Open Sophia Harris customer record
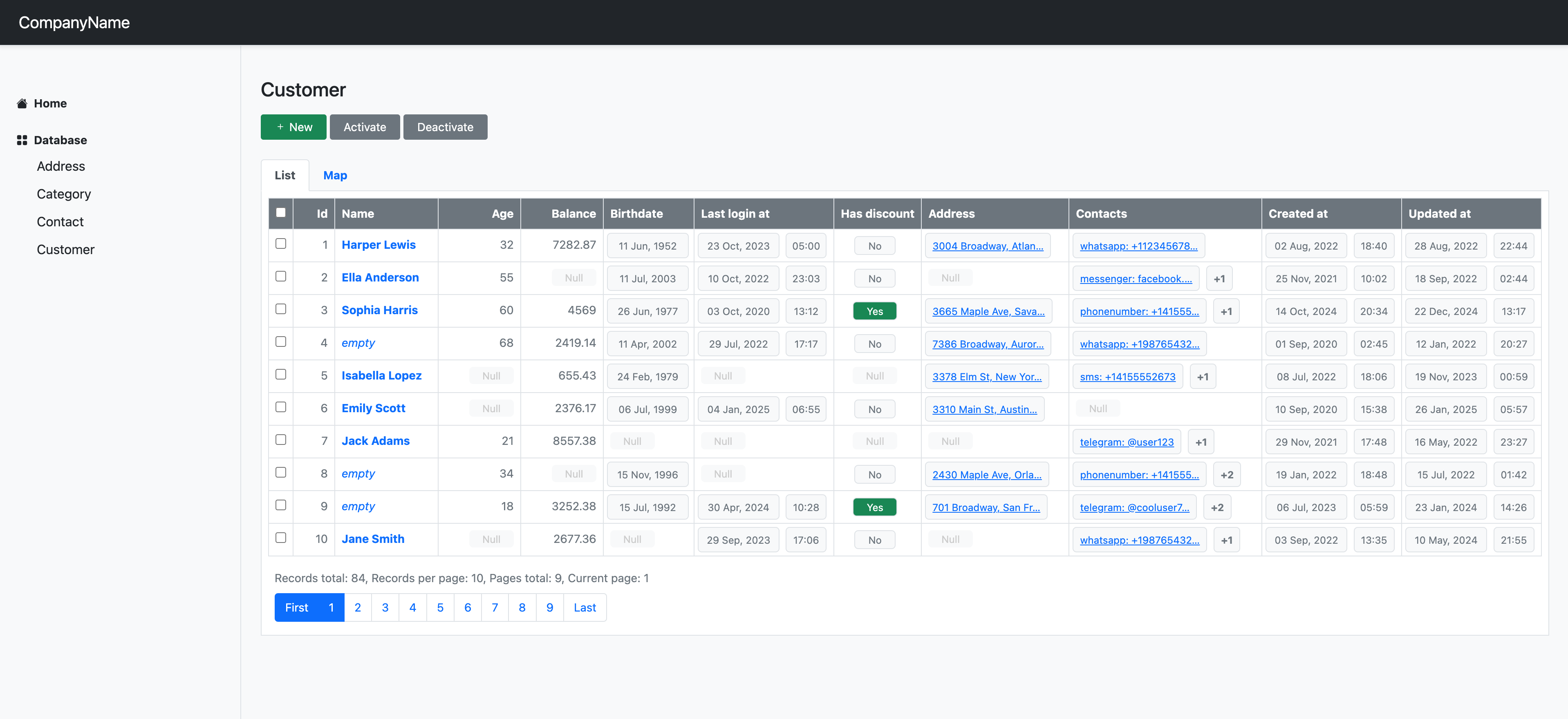The width and height of the screenshot is (1568, 719). coord(380,310)
